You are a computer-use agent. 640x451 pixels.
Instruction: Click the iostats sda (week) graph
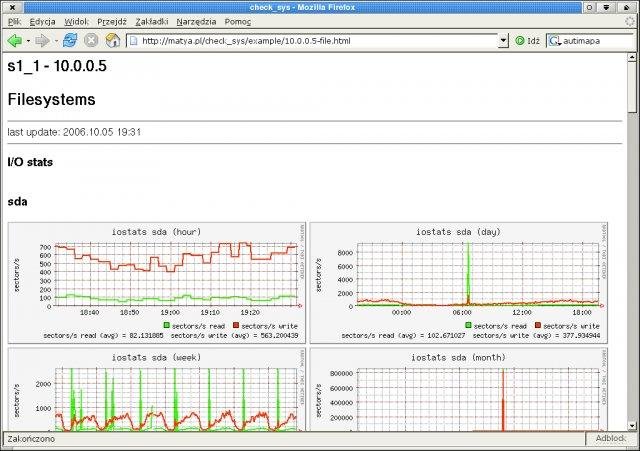(157, 390)
